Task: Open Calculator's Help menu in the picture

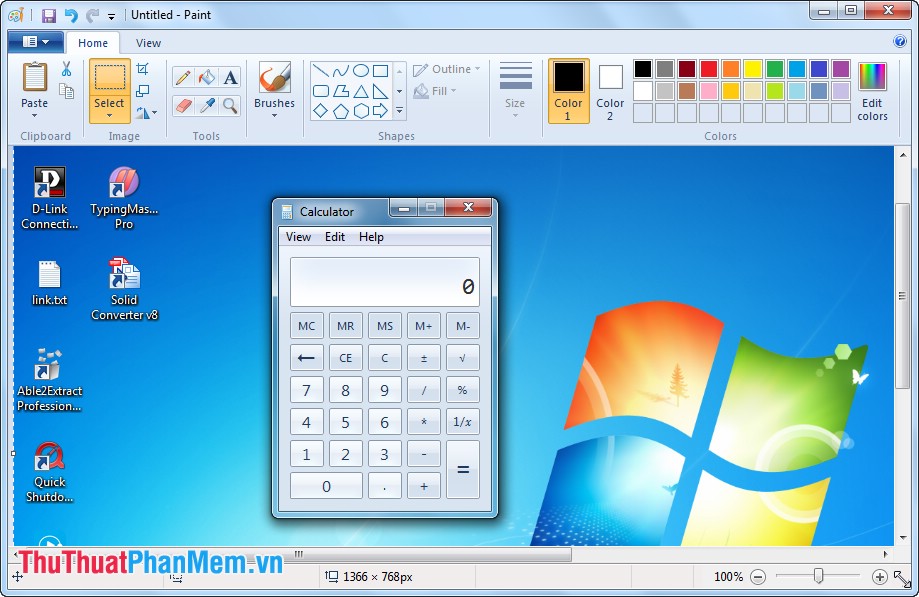Action: tap(371, 237)
